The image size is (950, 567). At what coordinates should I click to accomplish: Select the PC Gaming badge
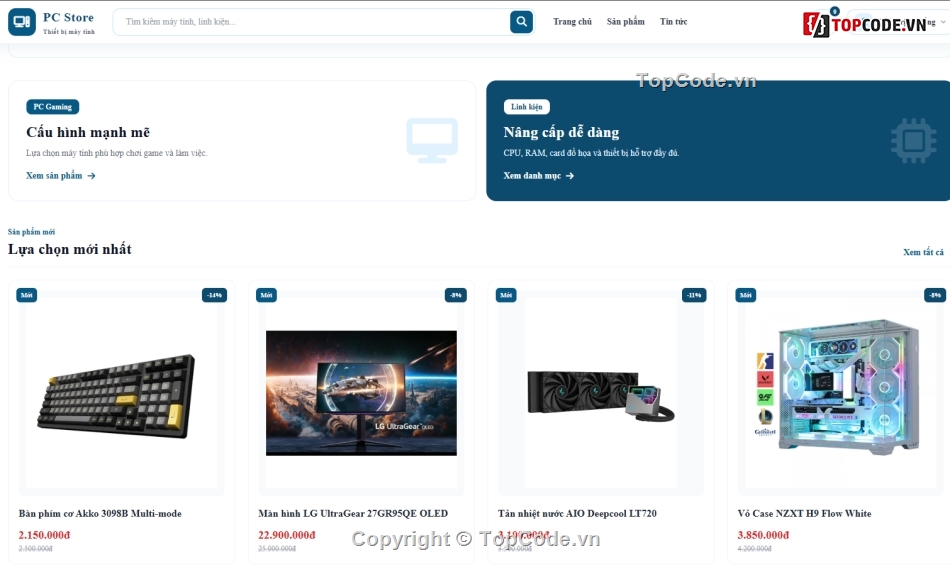53,107
